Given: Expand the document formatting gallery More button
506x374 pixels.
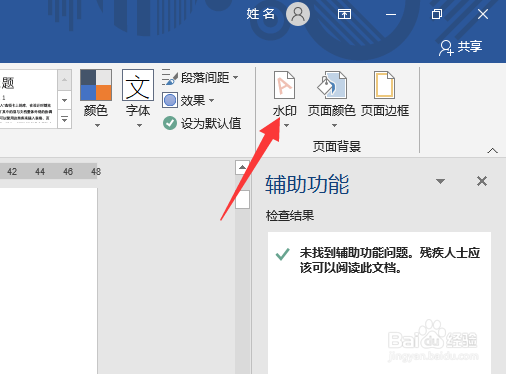Looking at the screenshot, I should coord(65,119).
